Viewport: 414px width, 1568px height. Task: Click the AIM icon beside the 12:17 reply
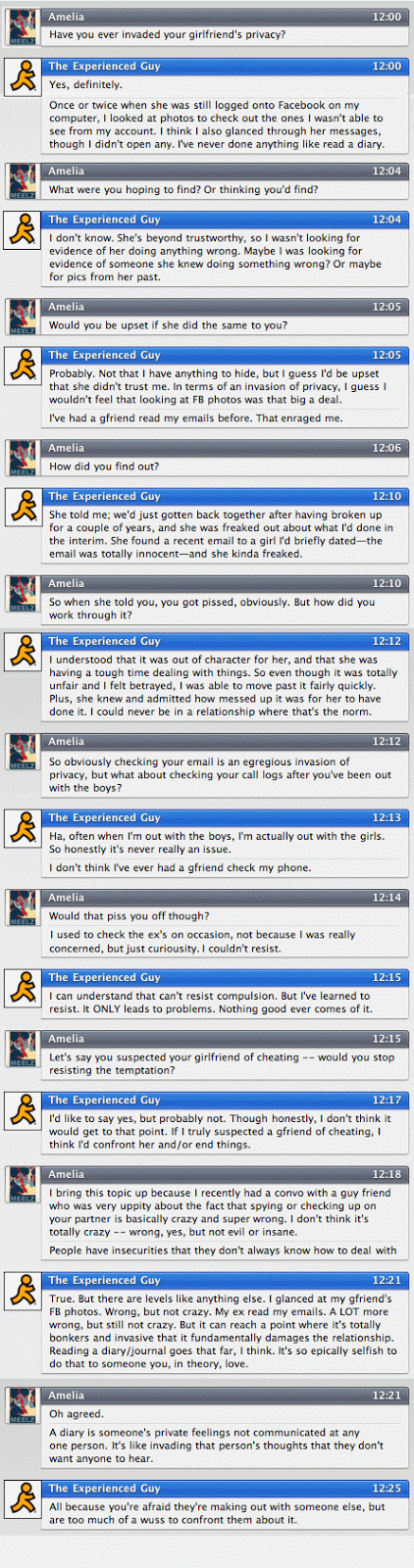coord(23,1110)
